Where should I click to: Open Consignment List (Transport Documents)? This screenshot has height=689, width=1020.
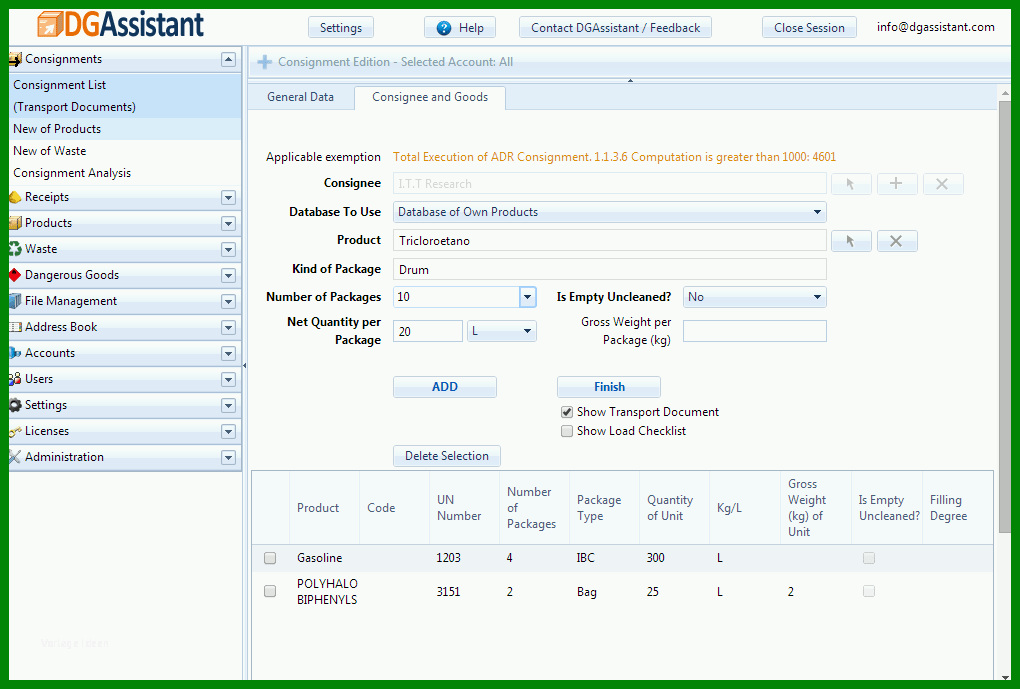[x=125, y=96]
